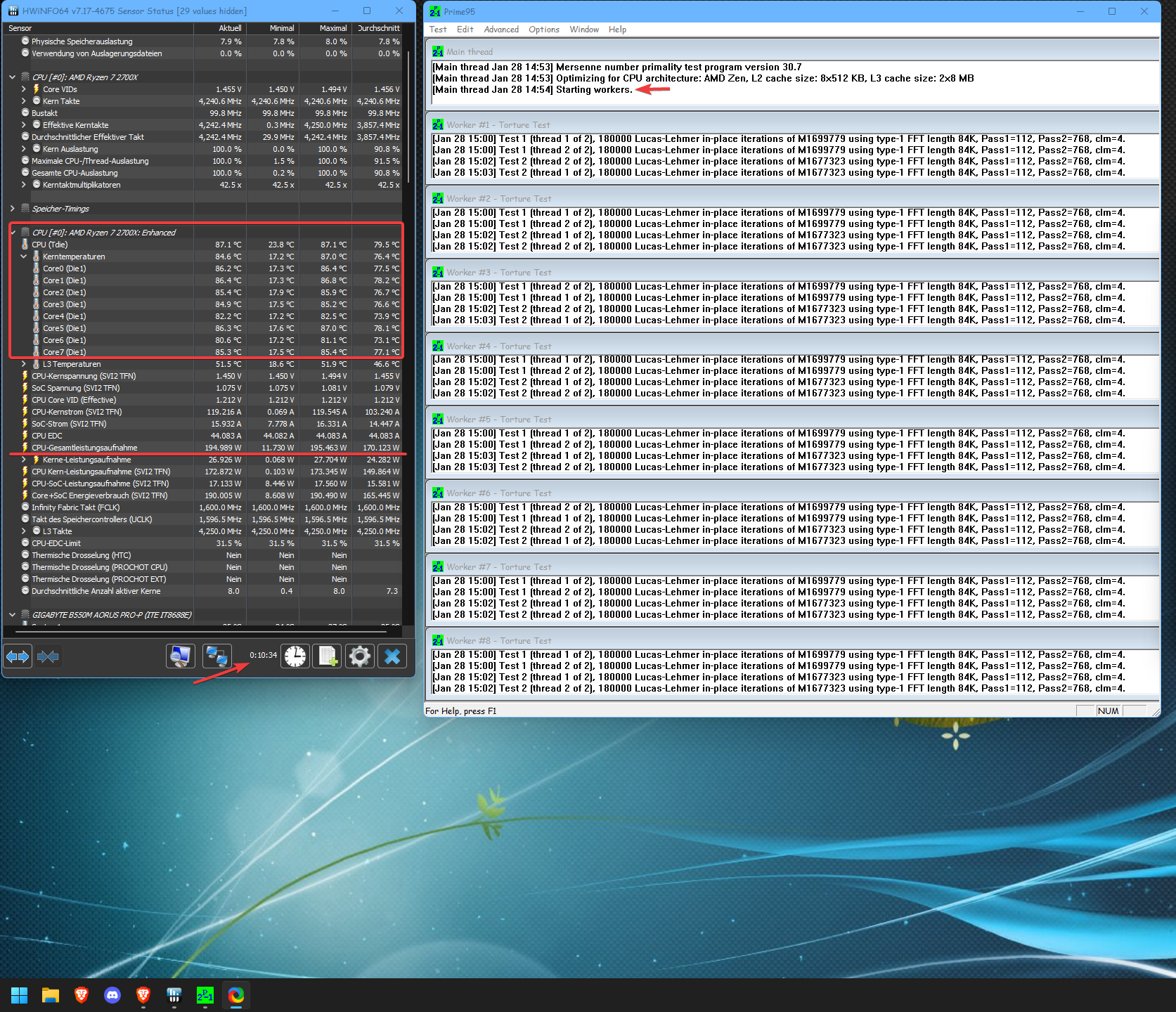Collapse the Kerntemperaturen subtree
1176x1012 pixels.
[x=23, y=257]
